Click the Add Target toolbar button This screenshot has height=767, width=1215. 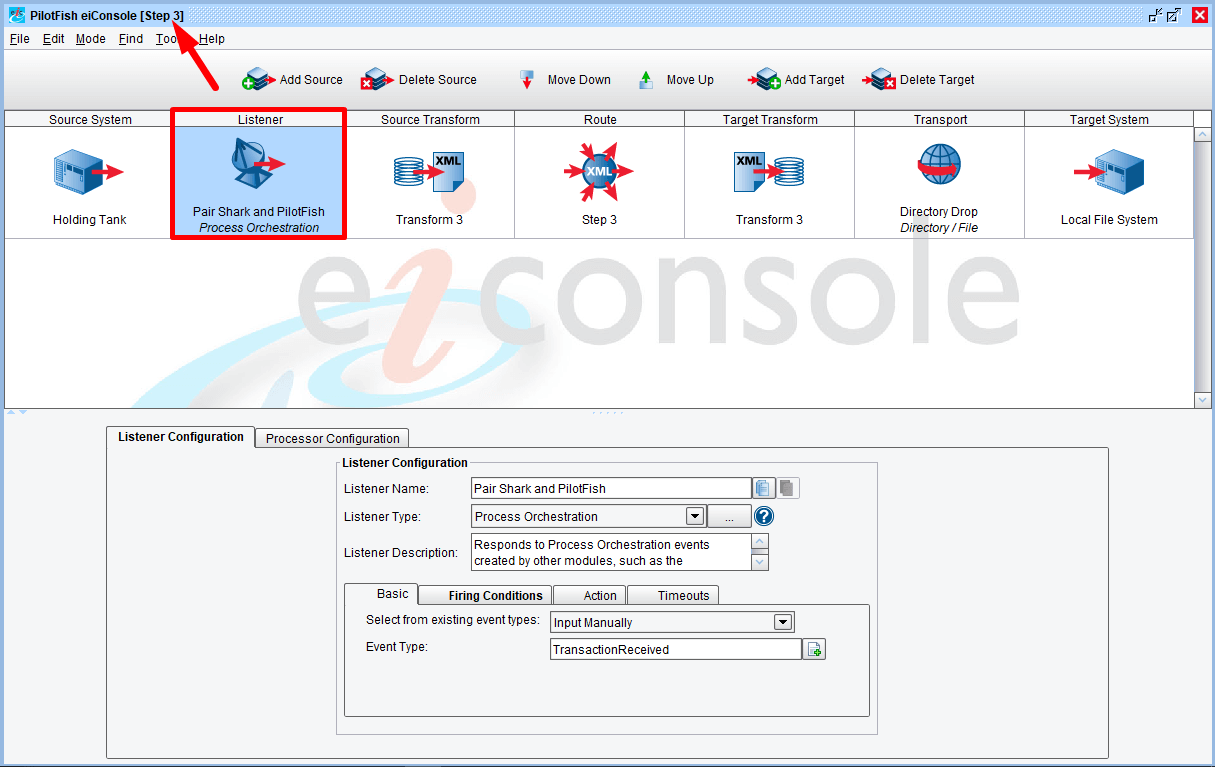coord(797,80)
